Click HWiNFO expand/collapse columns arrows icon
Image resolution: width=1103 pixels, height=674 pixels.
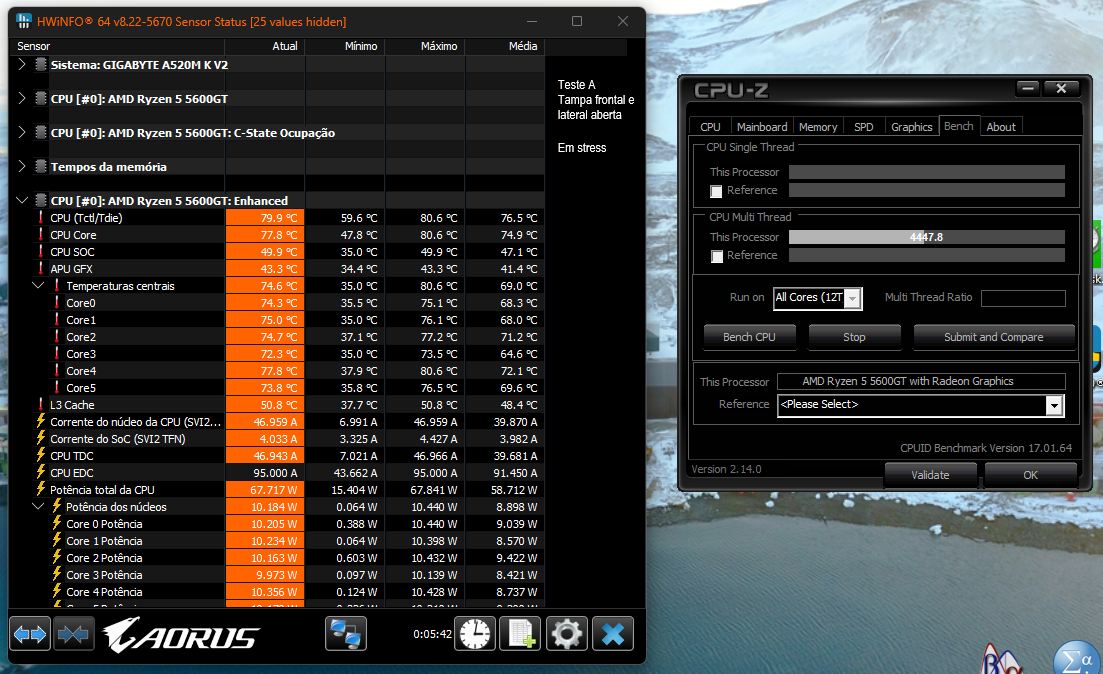[x=30, y=634]
